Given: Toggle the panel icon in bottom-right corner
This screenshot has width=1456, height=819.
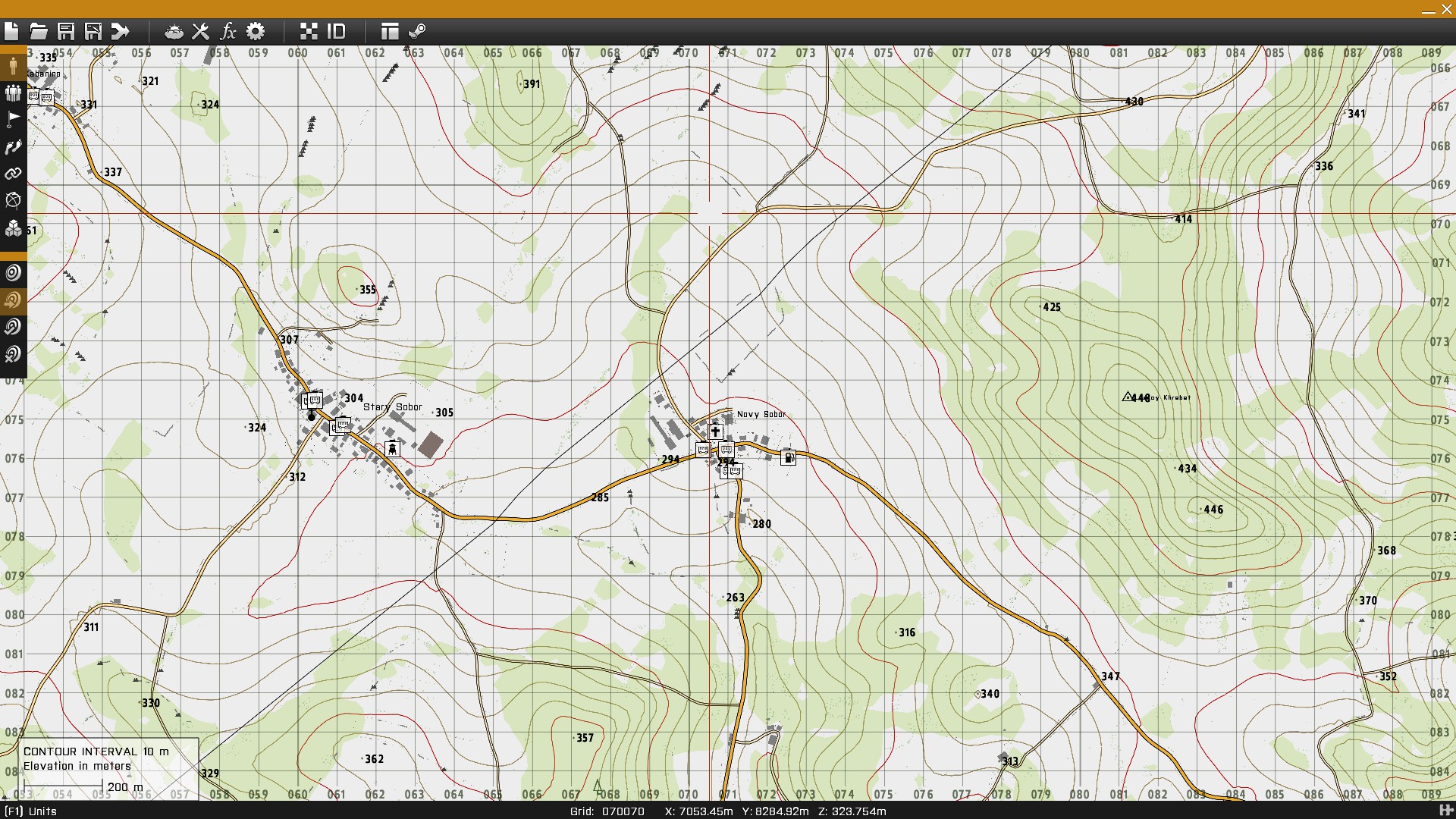Looking at the screenshot, I should pos(1445,811).
